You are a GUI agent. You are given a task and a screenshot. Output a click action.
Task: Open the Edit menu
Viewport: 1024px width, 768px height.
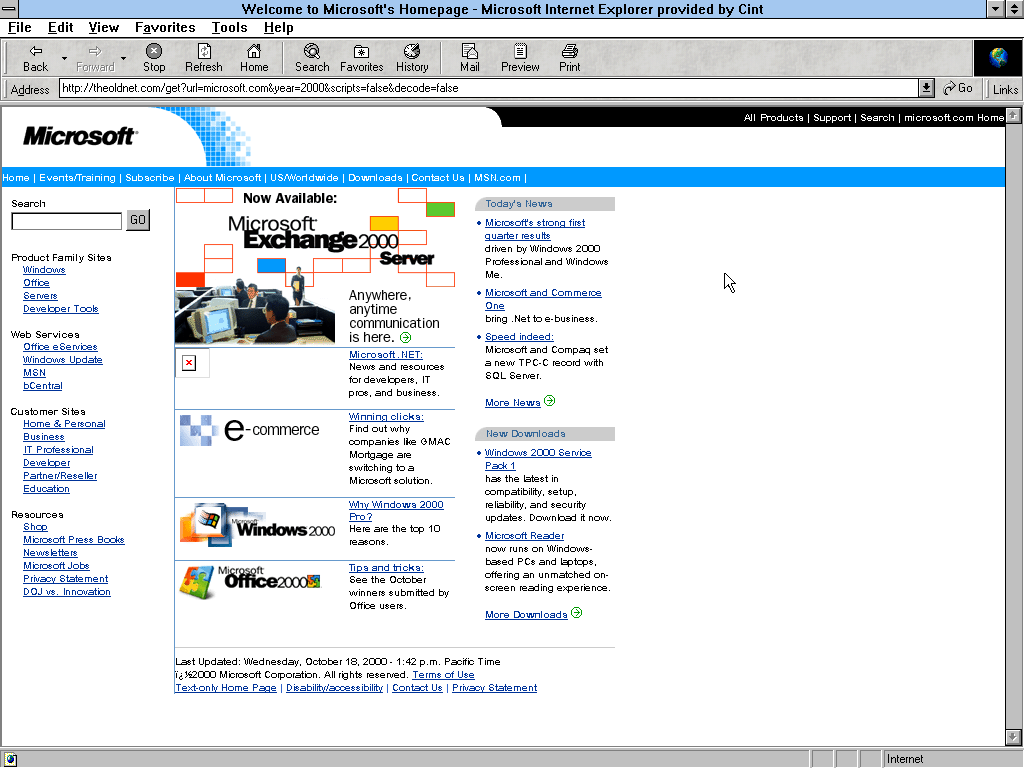[60, 27]
